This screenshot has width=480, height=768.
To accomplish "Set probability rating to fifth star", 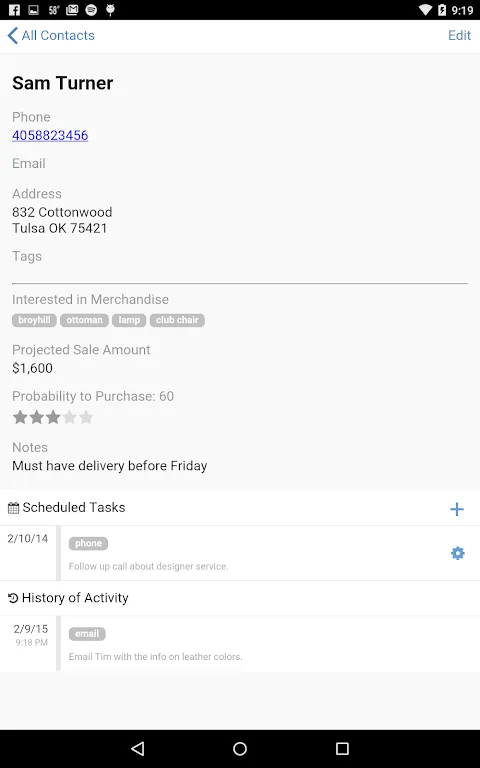I will (x=86, y=417).
